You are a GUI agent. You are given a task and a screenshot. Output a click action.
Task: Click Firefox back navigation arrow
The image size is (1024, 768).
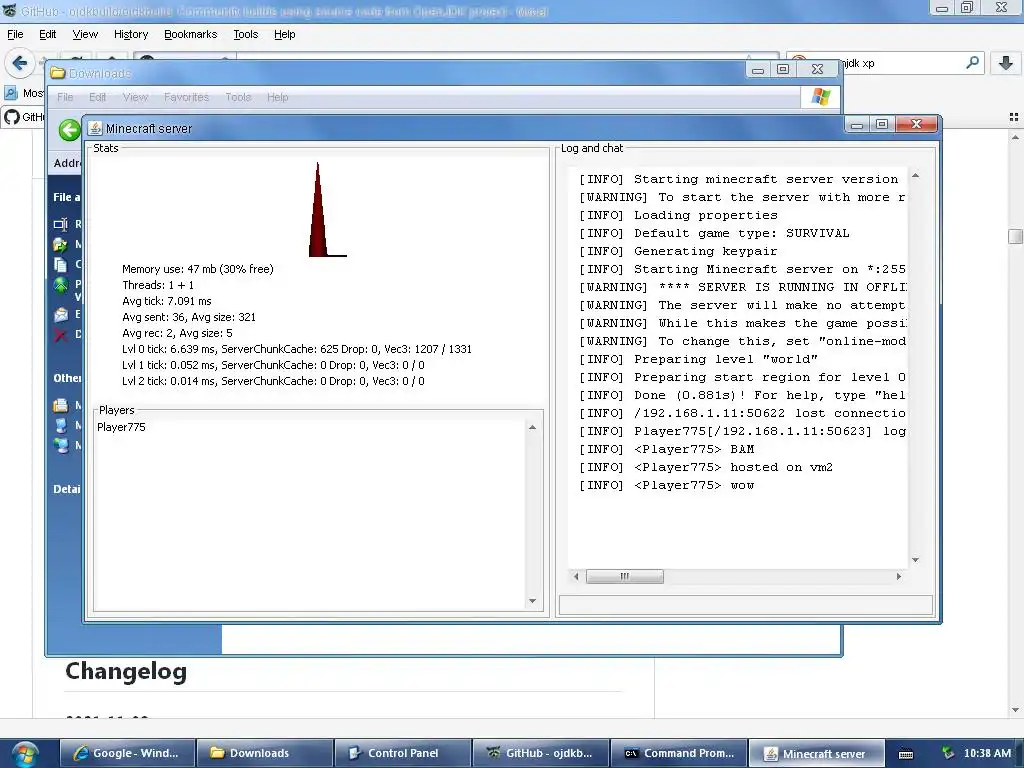[20, 63]
